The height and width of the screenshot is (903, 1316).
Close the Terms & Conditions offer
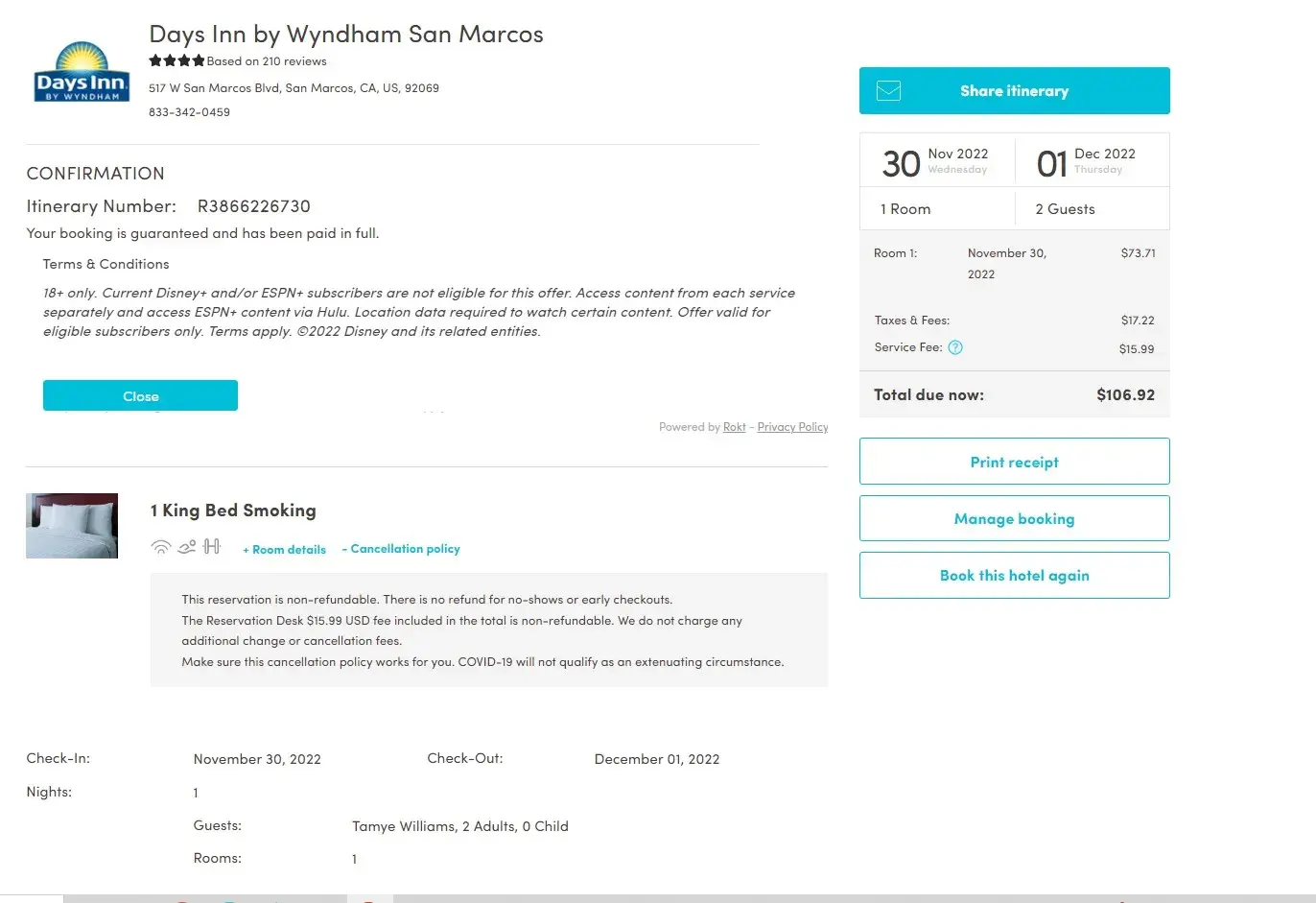point(140,395)
